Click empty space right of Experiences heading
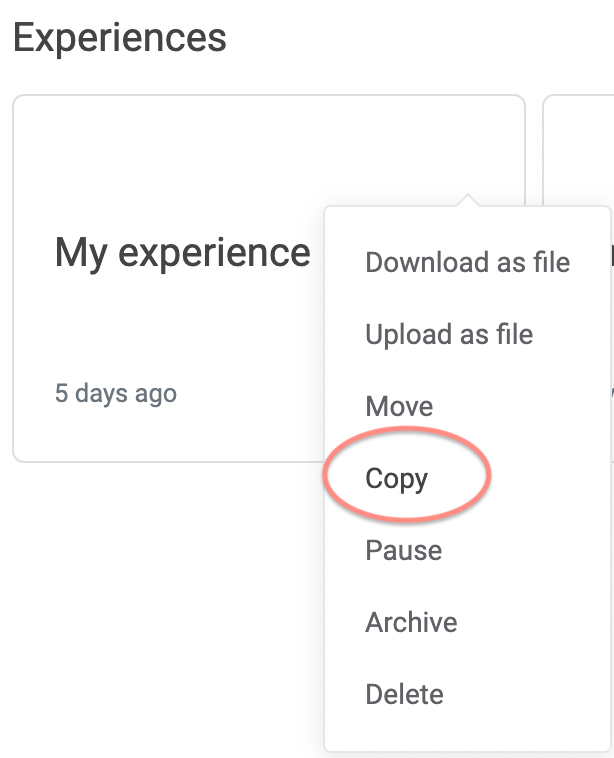This screenshot has height=758, width=614. pos(420,38)
